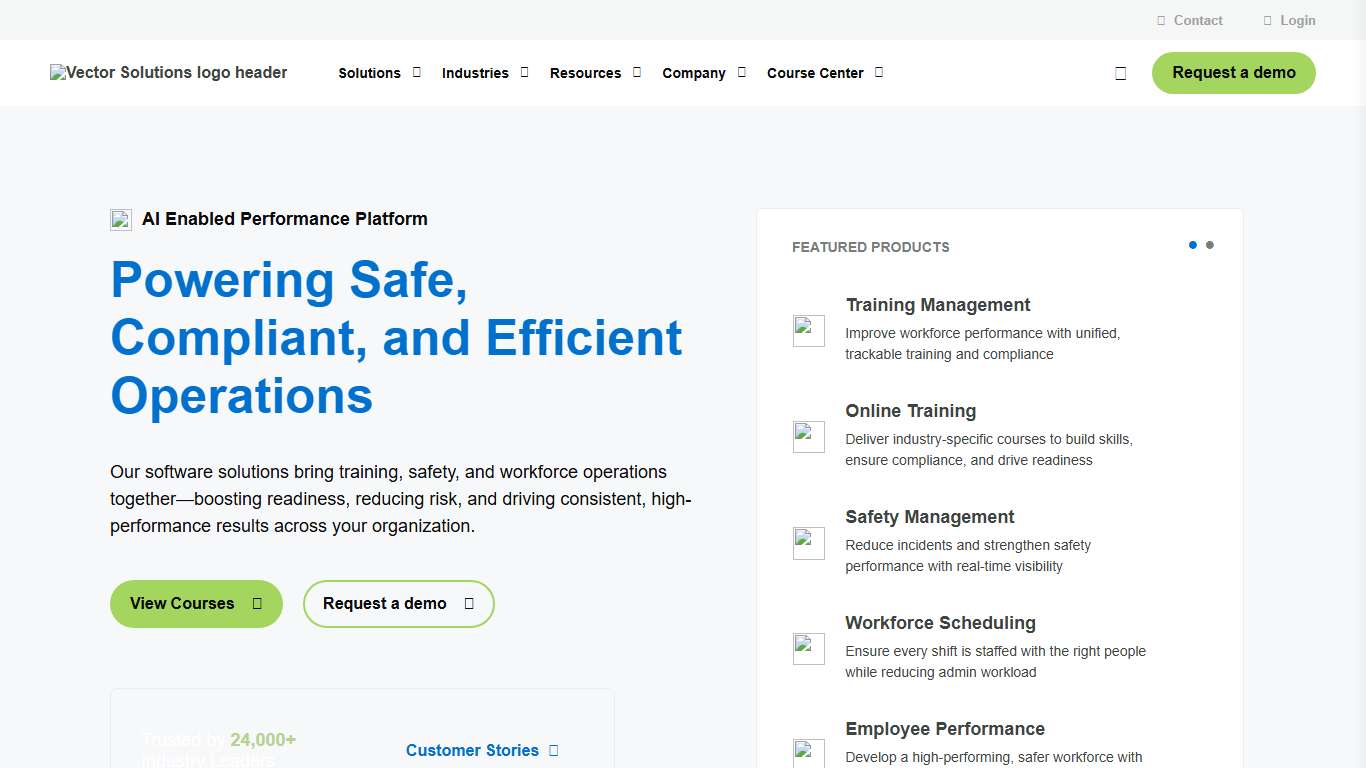This screenshot has width=1366, height=768.
Task: Switch to the second featured products slide
Action: click(x=1210, y=244)
